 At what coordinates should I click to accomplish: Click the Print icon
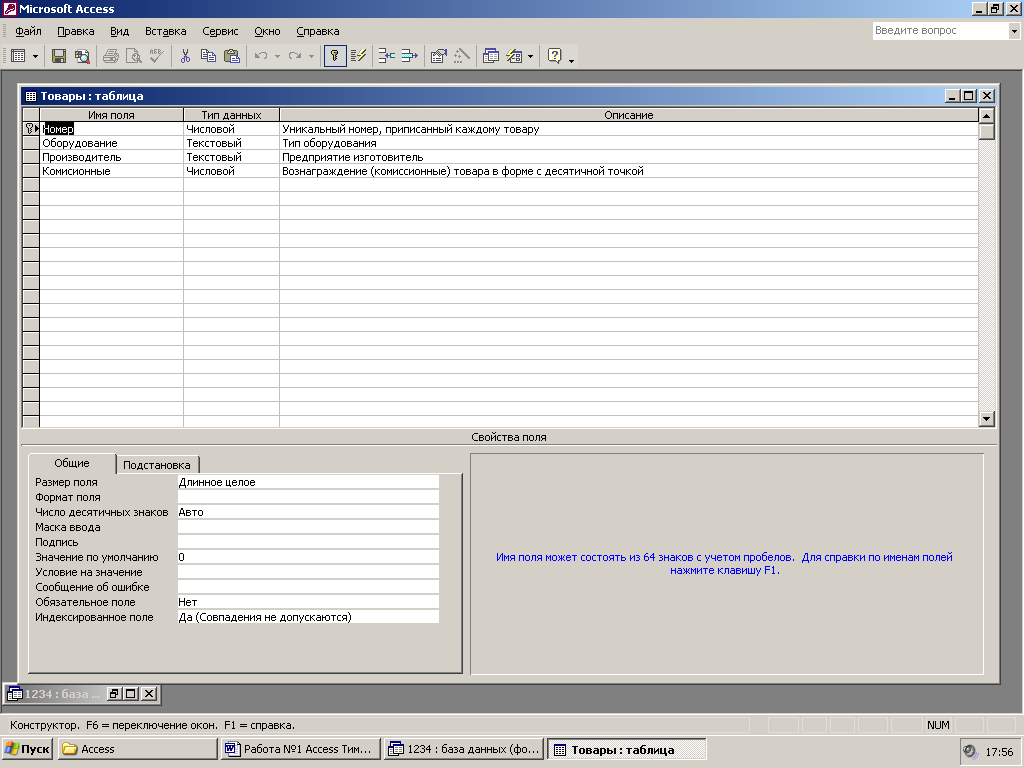tap(111, 56)
